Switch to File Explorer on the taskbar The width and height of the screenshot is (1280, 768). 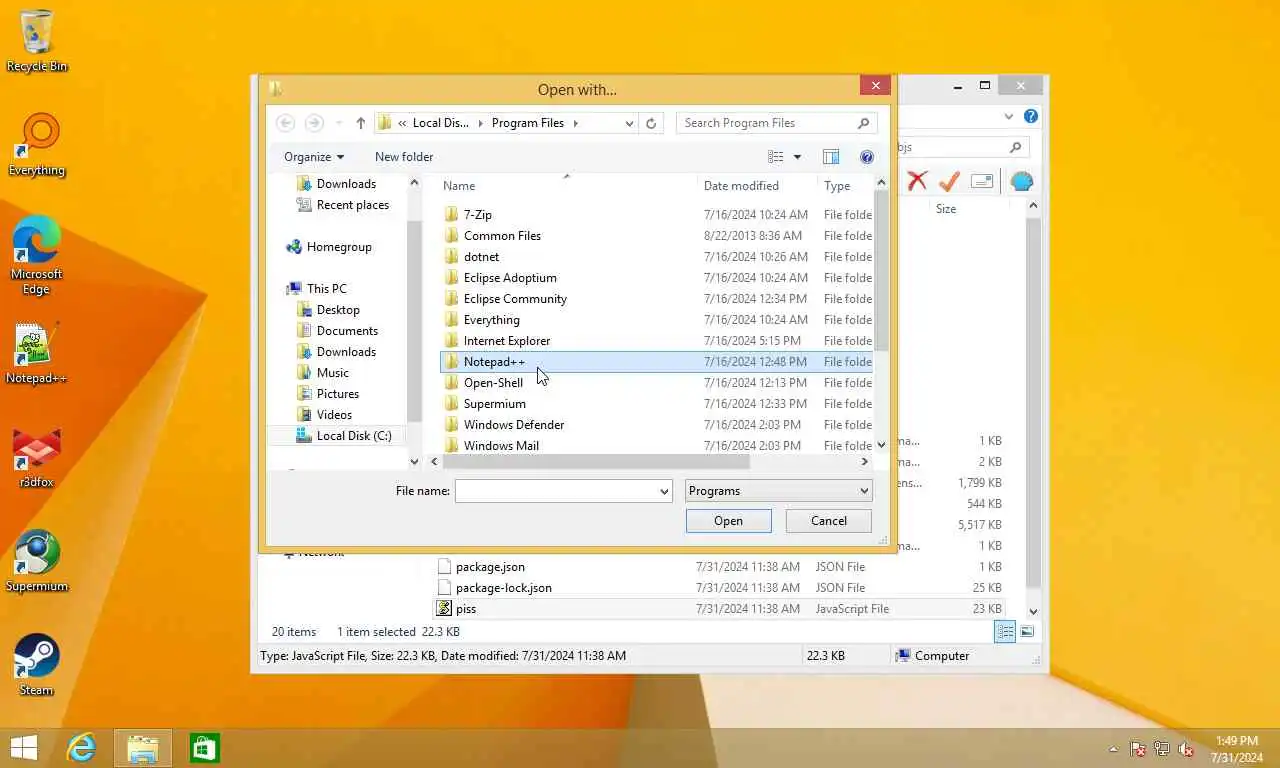click(143, 747)
